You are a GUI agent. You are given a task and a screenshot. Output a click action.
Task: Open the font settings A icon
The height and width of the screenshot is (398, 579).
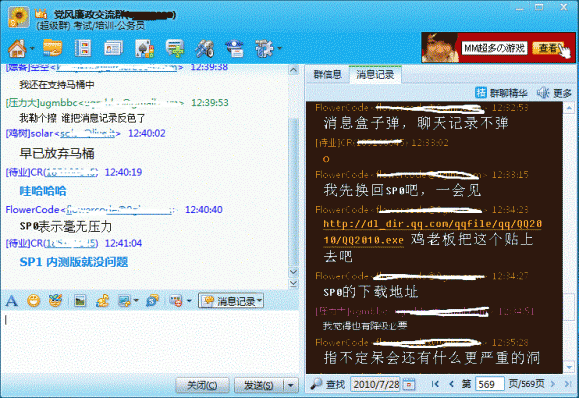[11, 301]
